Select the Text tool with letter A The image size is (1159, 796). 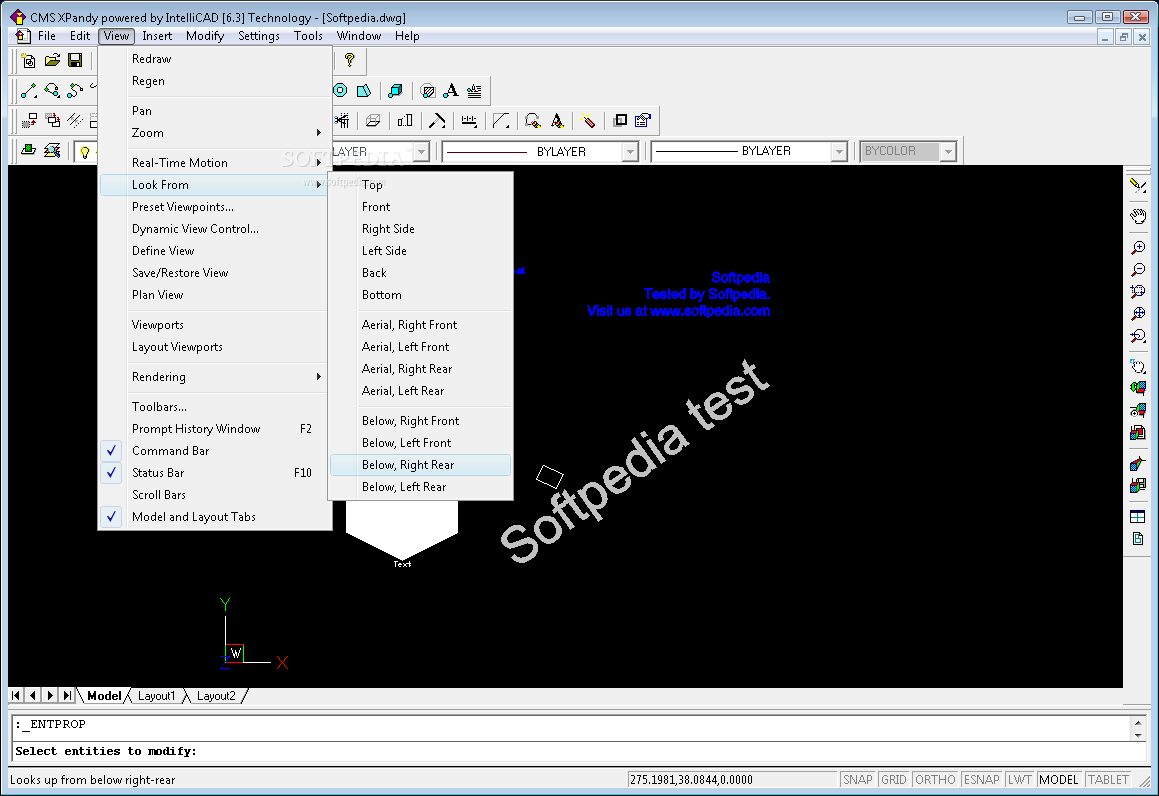coord(450,91)
